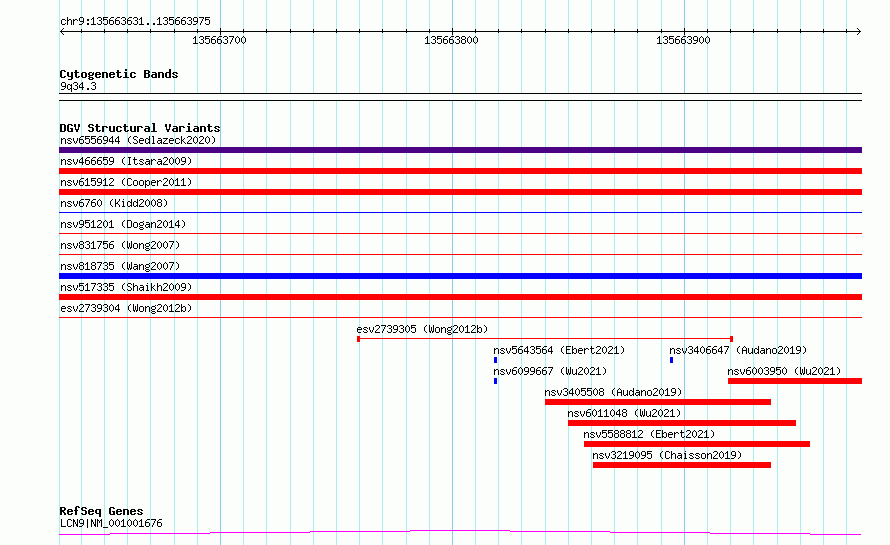Open nsv5643564 (Ebert2021) label
Image resolution: width=890 pixels, height=545 pixels.
coord(559,350)
